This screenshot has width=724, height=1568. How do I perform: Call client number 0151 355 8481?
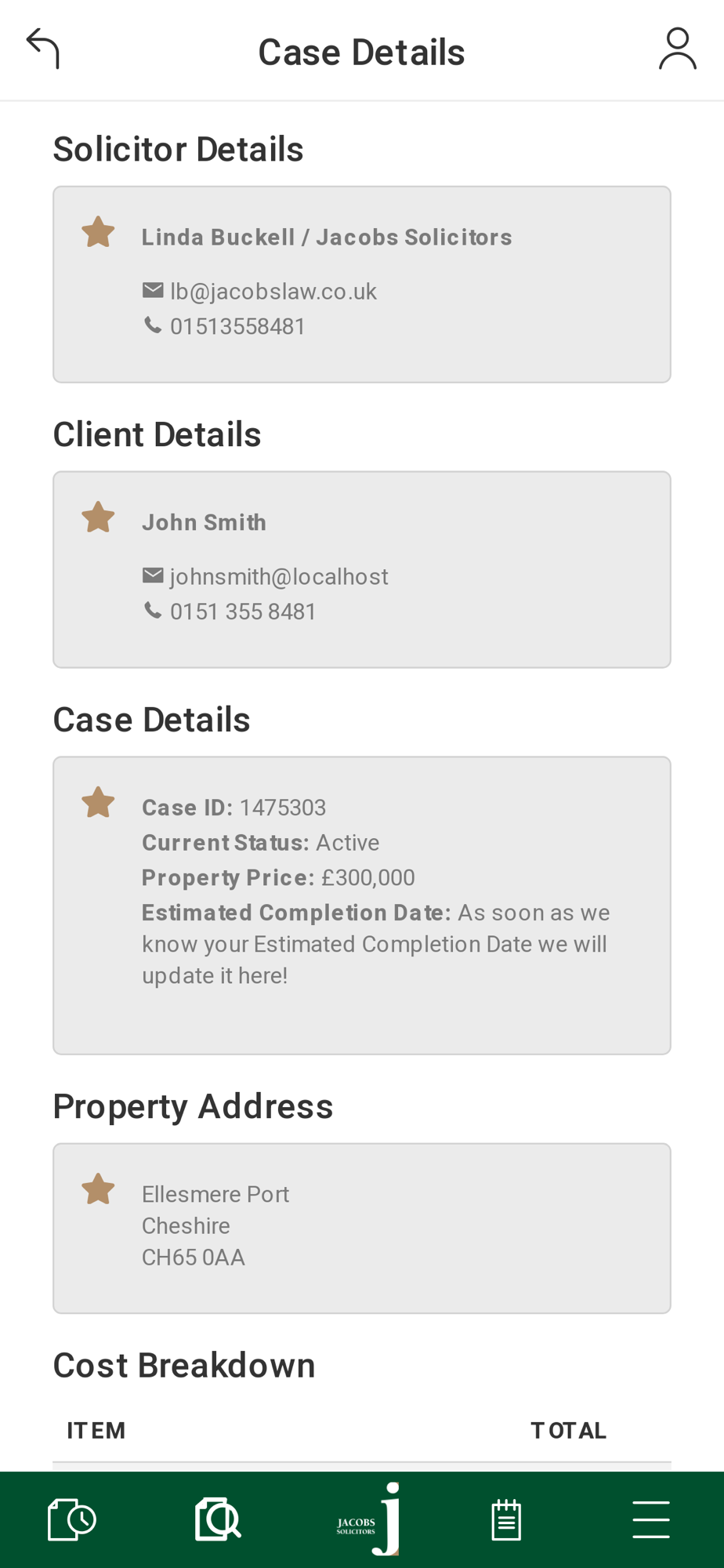(243, 612)
